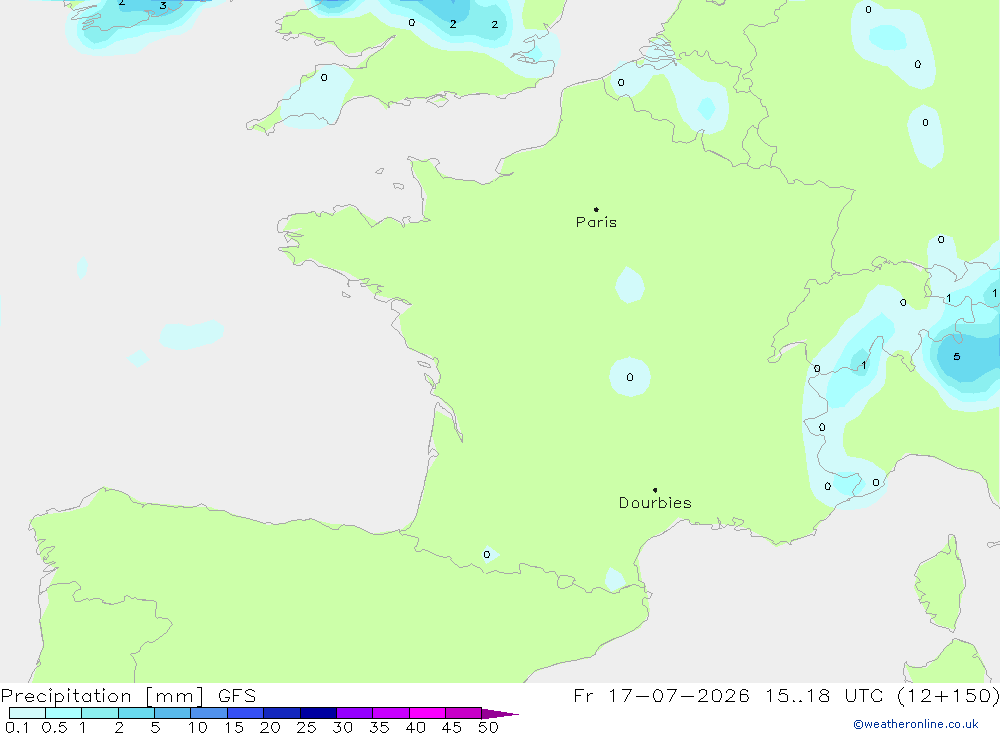Open the weatheronline.co.uk copyright link
This screenshot has height=733, width=1000.
coord(916,724)
